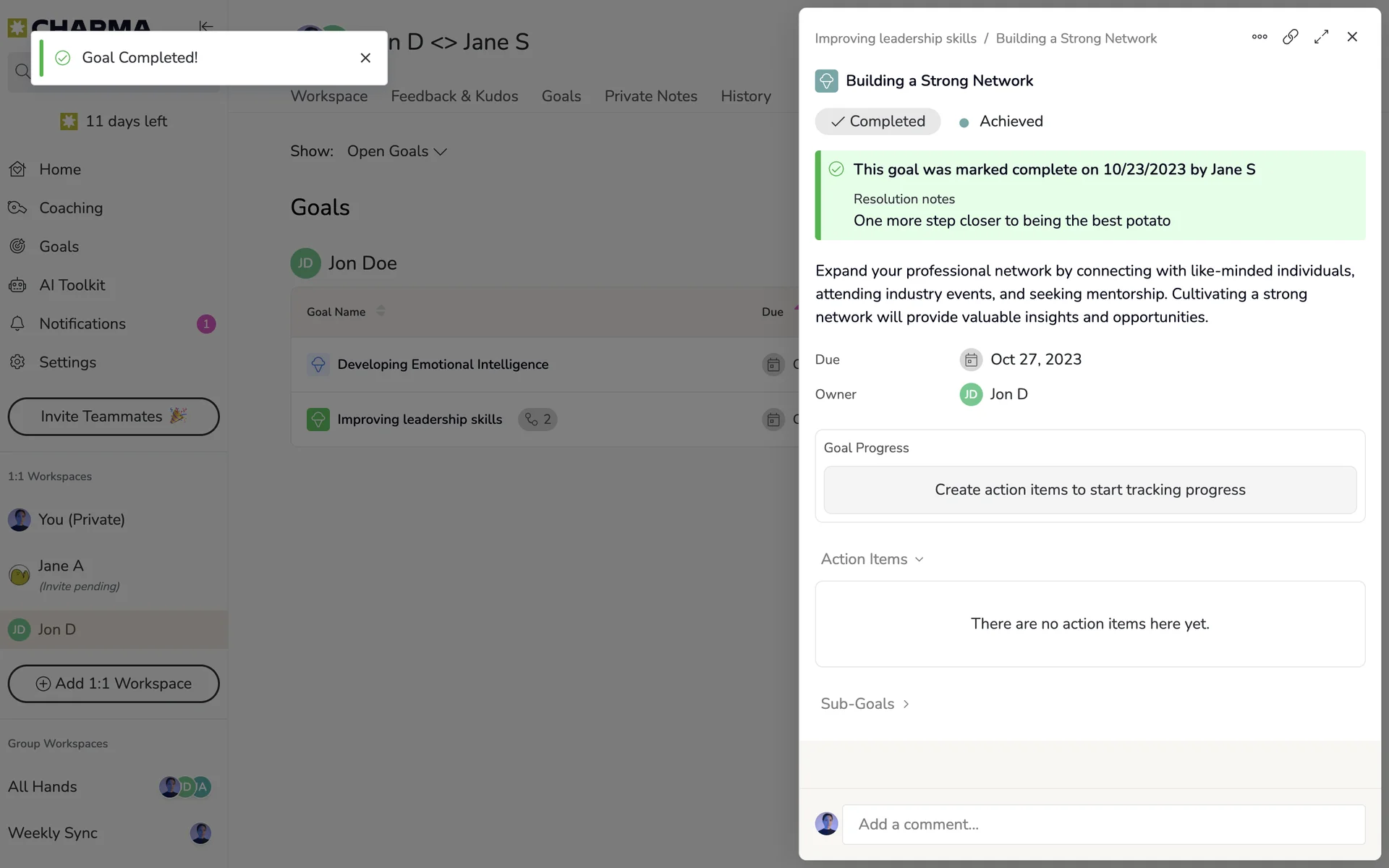This screenshot has width=1389, height=868.
Task: Click the Coaching sidebar icon
Action: click(x=17, y=208)
